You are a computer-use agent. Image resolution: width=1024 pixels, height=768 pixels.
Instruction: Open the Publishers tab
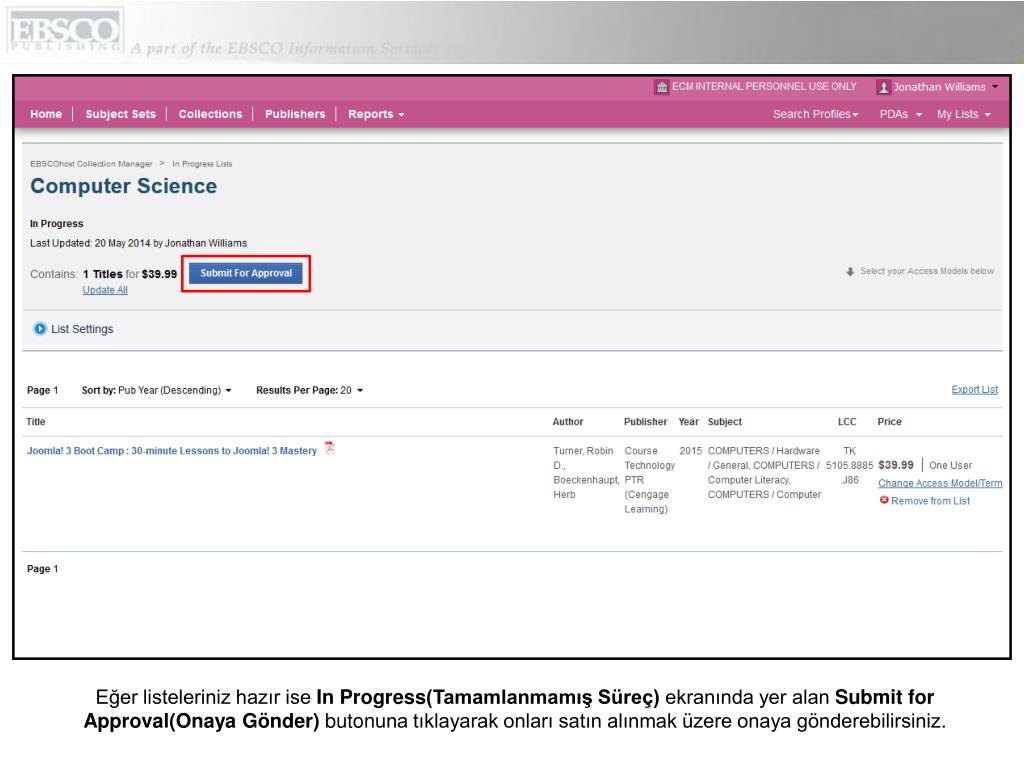(x=295, y=114)
